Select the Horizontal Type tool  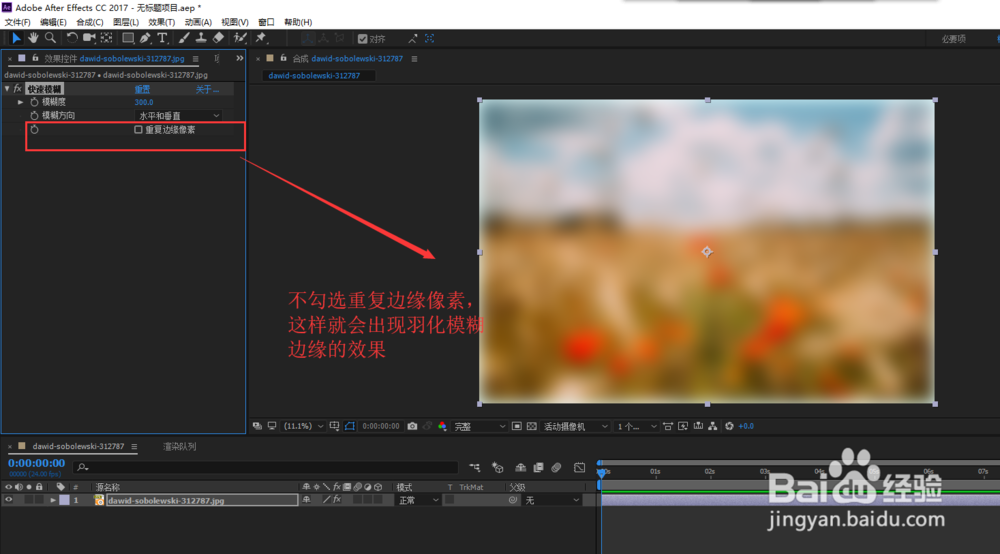(x=163, y=38)
